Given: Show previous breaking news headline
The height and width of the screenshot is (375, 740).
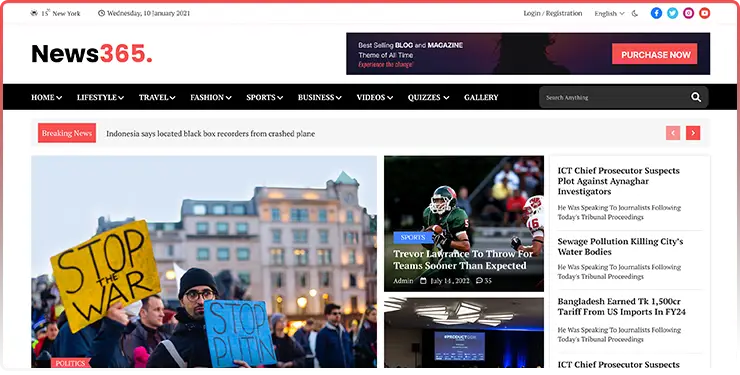Looking at the screenshot, I should [673, 133].
